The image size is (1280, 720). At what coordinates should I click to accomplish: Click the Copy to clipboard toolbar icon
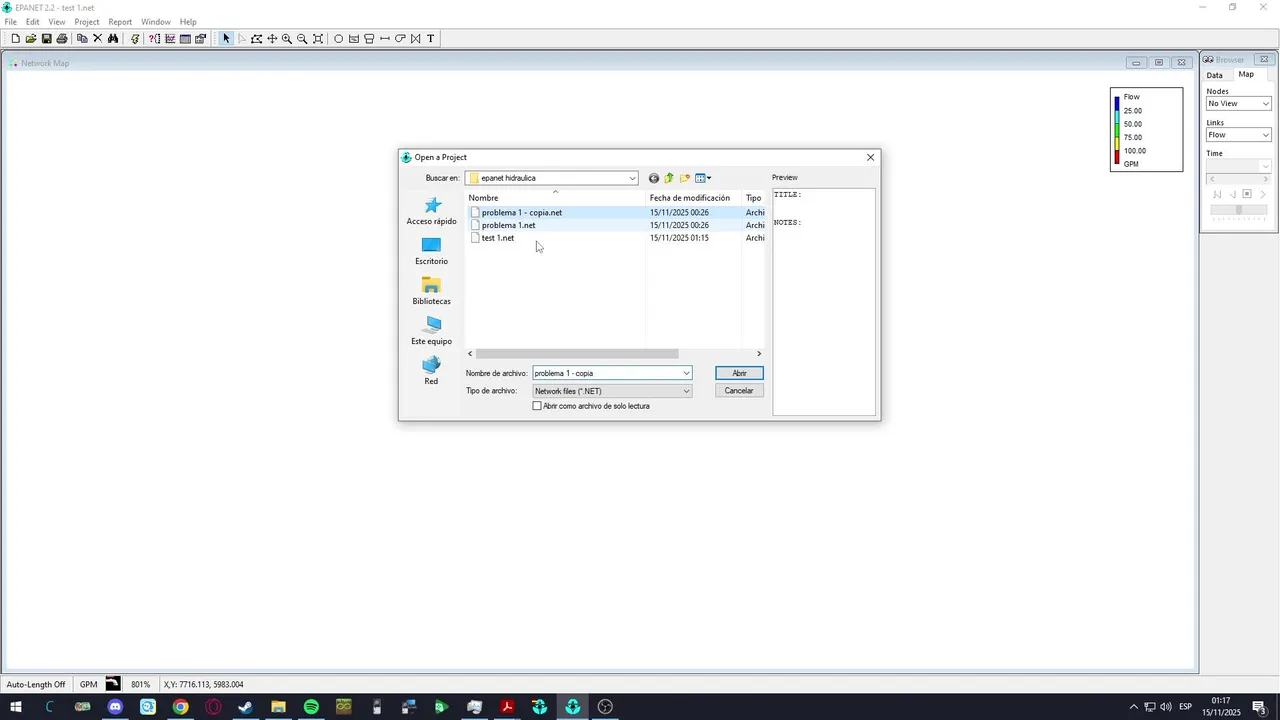82,39
